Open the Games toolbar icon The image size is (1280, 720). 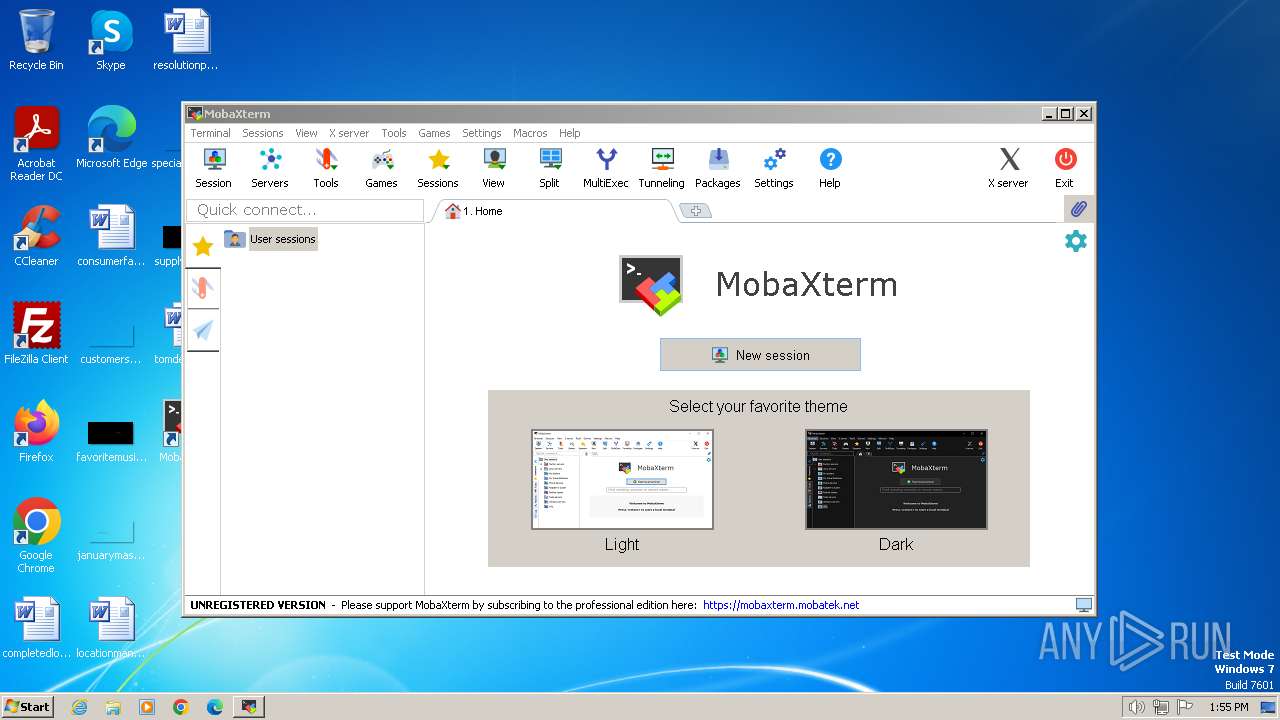[381, 168]
